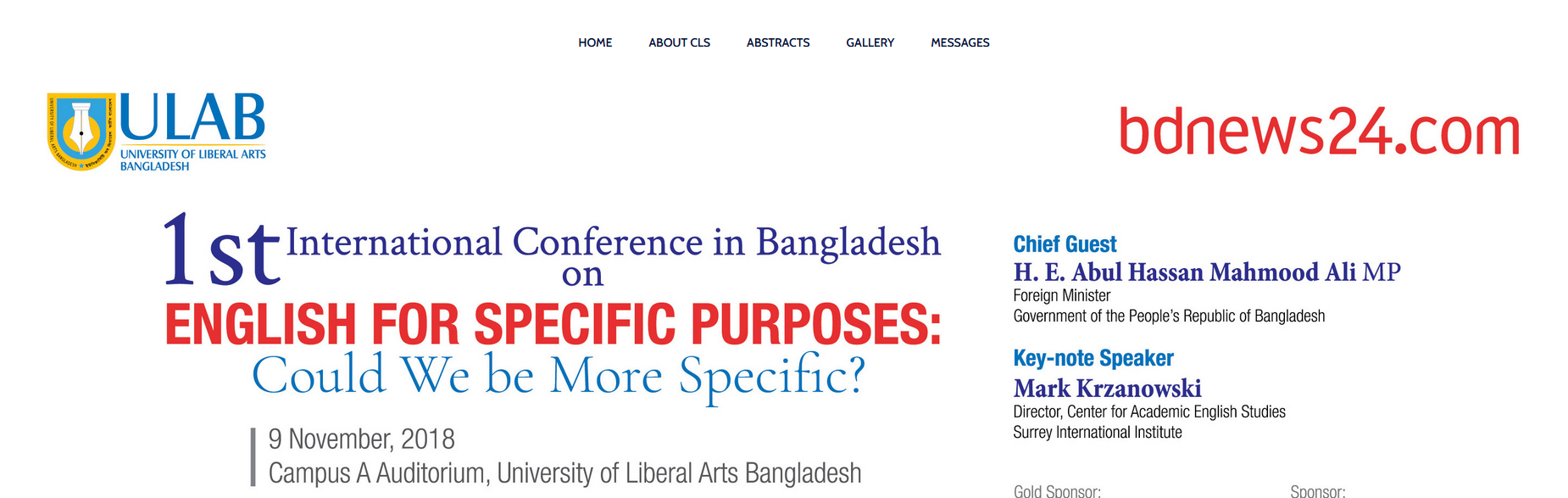
Task: Click the University of Liberal Arts Bangladesh tagline
Action: [192, 160]
